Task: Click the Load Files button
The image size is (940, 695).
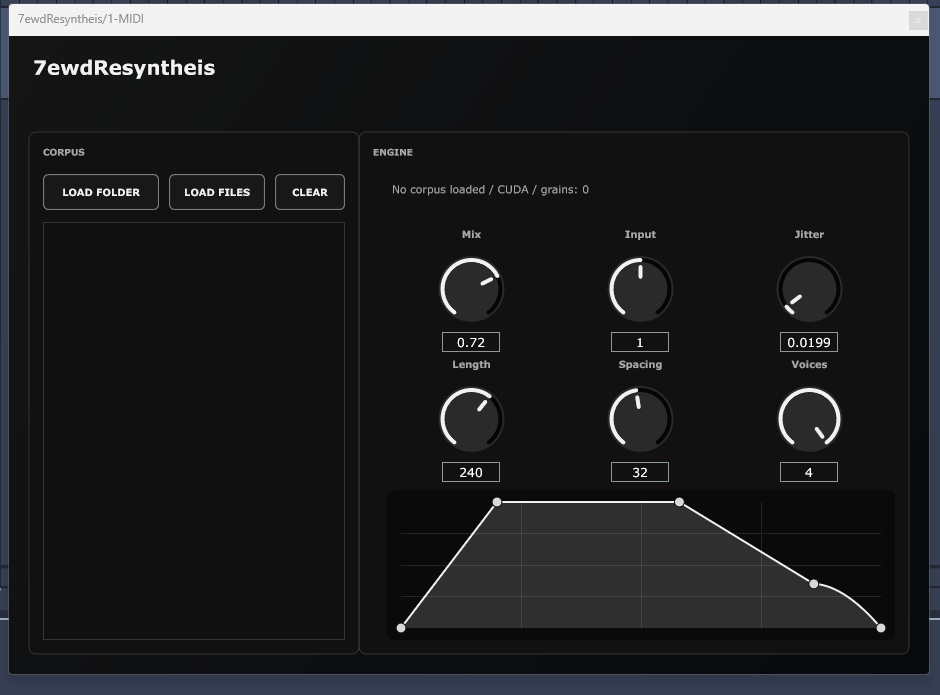Action: coord(217,192)
